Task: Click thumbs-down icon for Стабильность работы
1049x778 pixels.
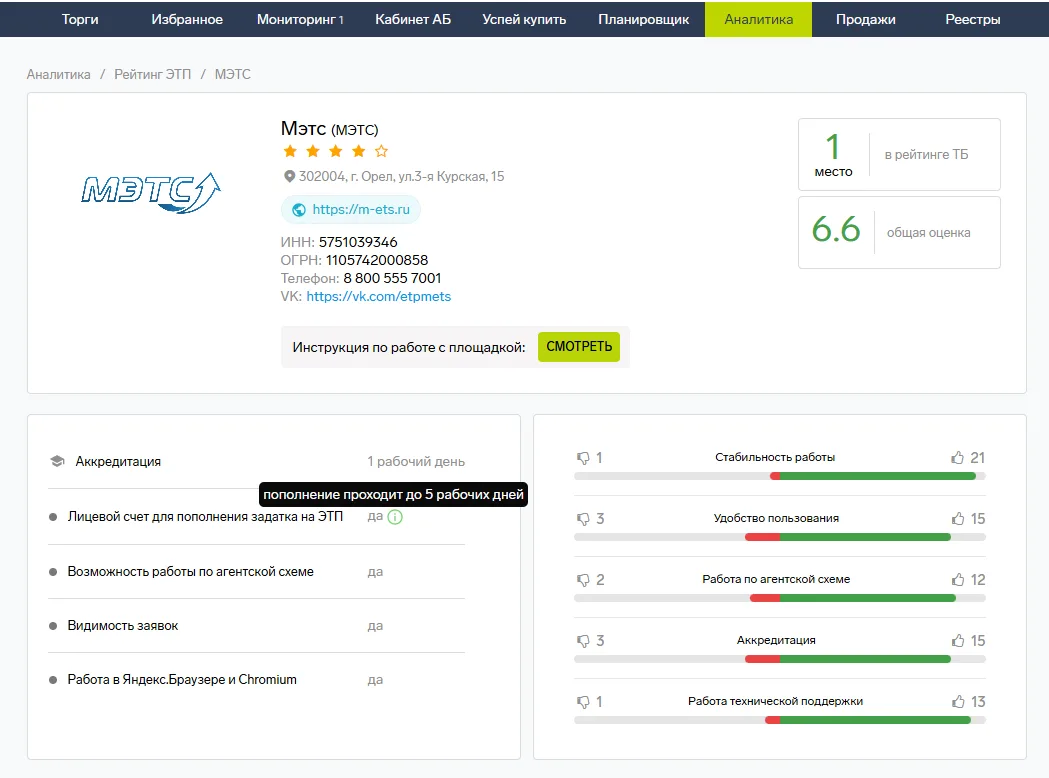Action: point(583,458)
